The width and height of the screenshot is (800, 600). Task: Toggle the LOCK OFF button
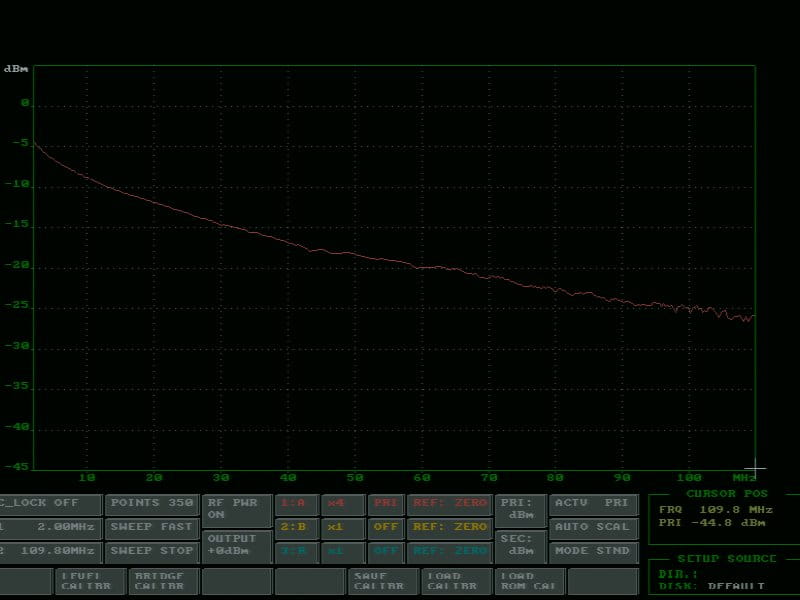pos(50,502)
